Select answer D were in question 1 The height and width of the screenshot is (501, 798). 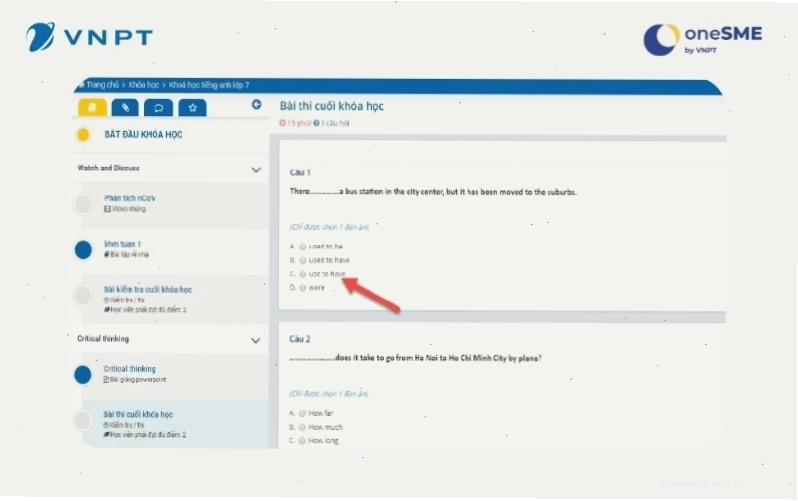click(x=303, y=288)
